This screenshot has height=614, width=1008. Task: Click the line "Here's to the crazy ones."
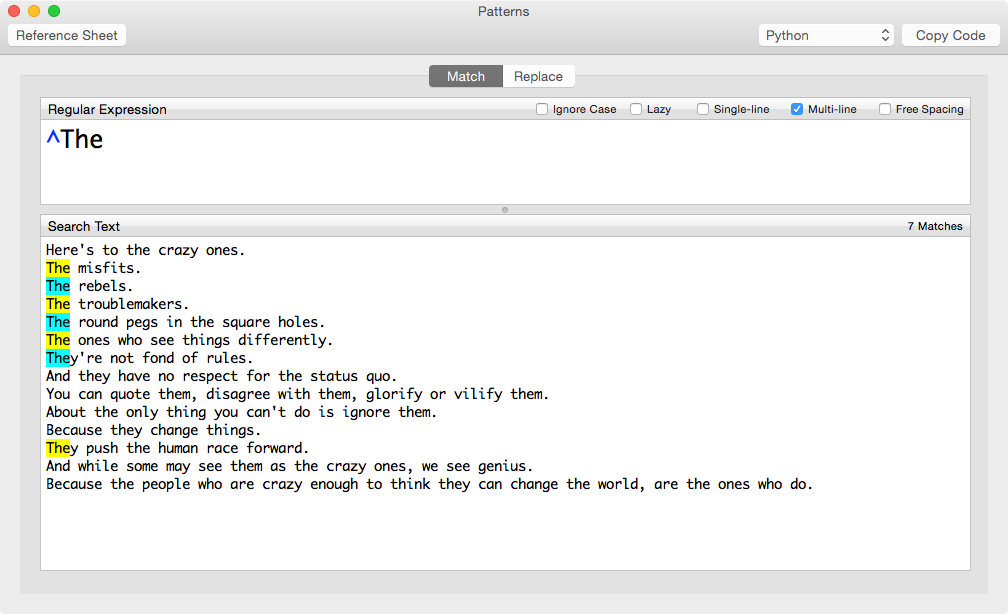point(145,250)
